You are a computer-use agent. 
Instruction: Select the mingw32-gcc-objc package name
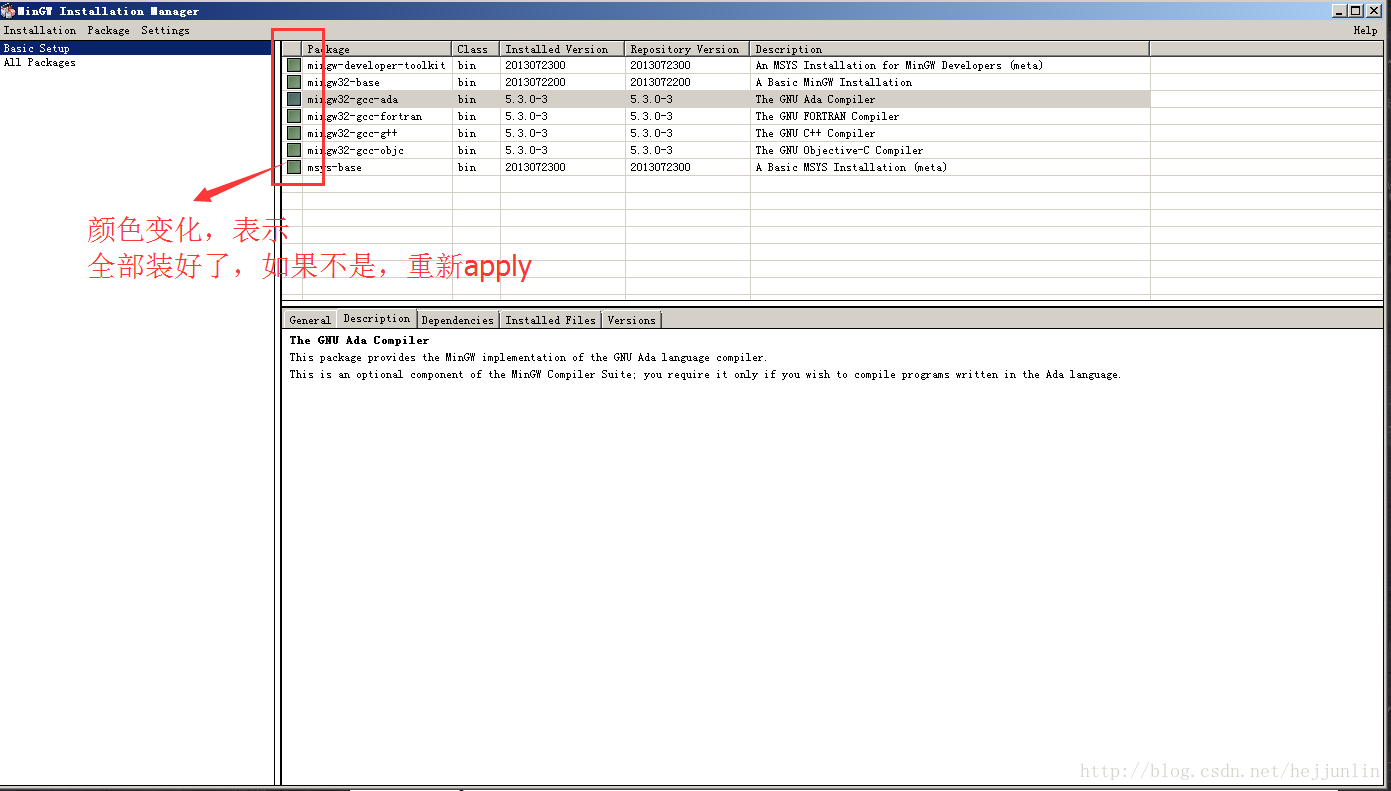[x=355, y=150]
